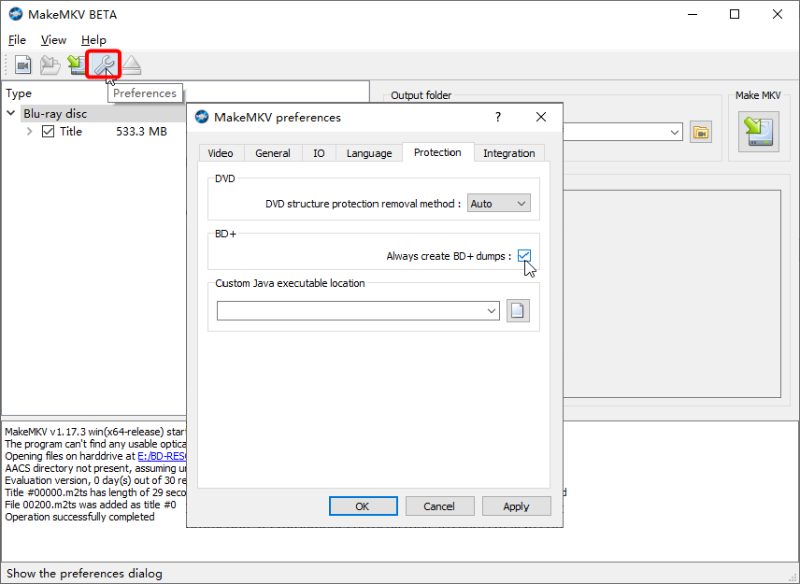Click Cancel in preferences dialog

(x=439, y=506)
